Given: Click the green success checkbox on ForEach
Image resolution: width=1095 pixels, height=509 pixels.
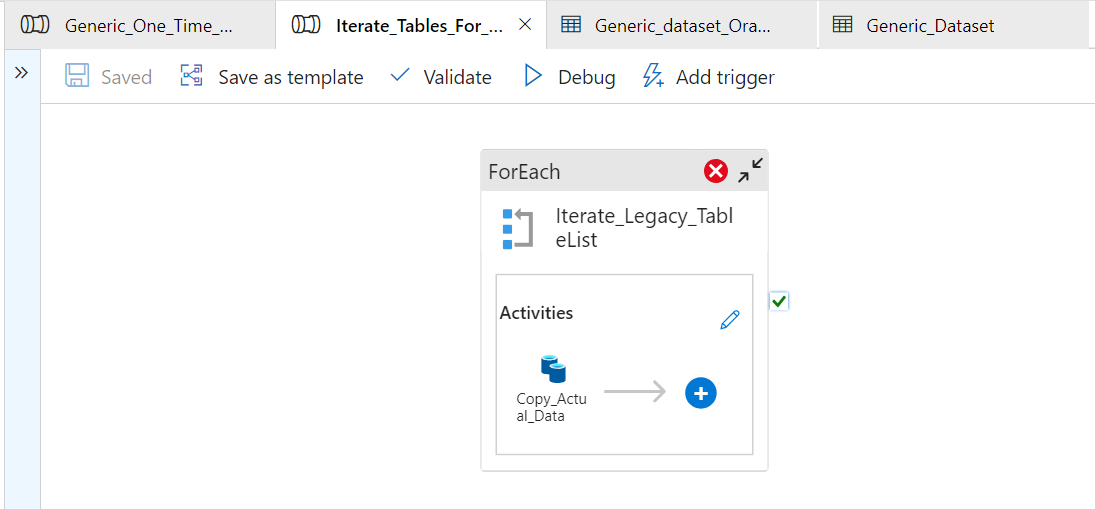Looking at the screenshot, I should (780, 301).
